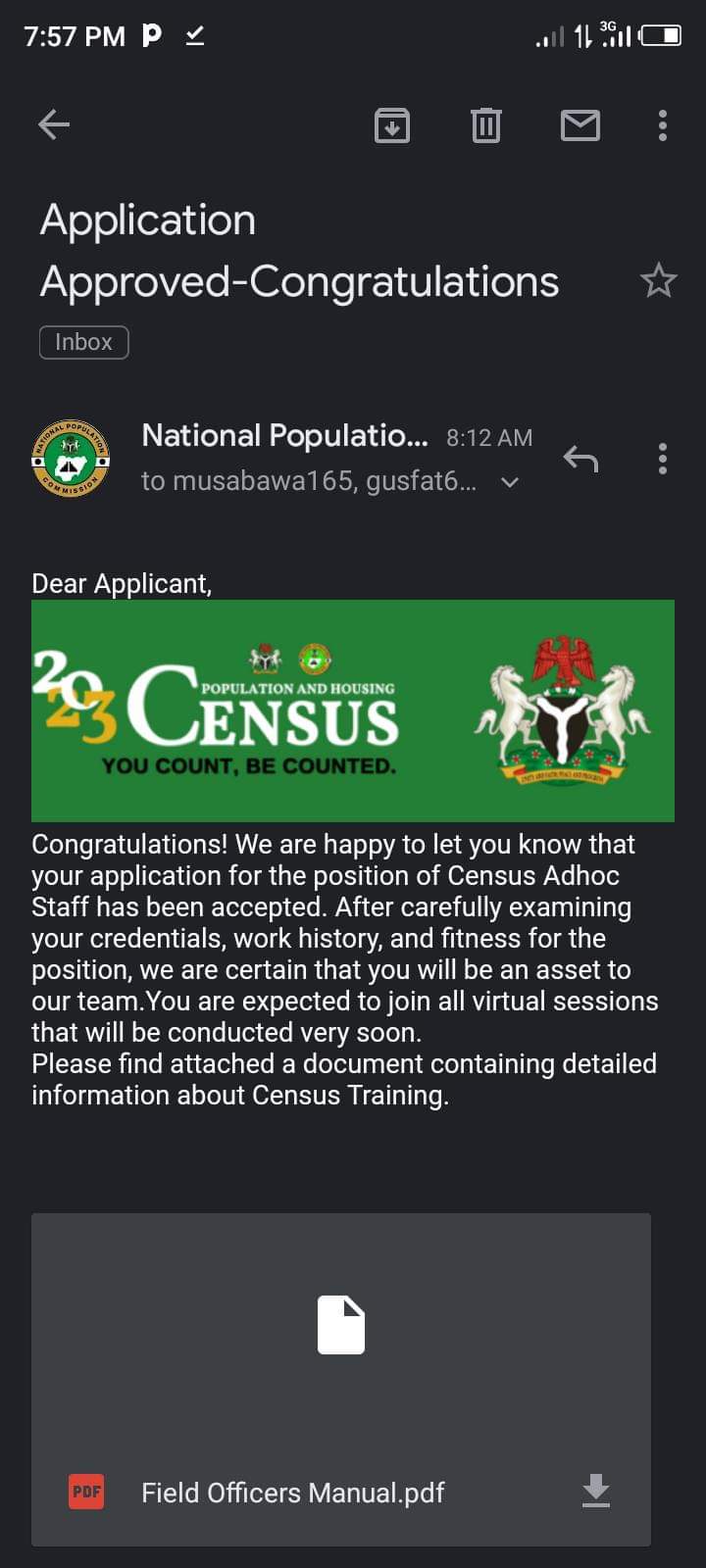Tap the recipients line 'to musabawa165'
Image resolution: width=706 pixels, height=1568 pixels.
click(x=309, y=482)
